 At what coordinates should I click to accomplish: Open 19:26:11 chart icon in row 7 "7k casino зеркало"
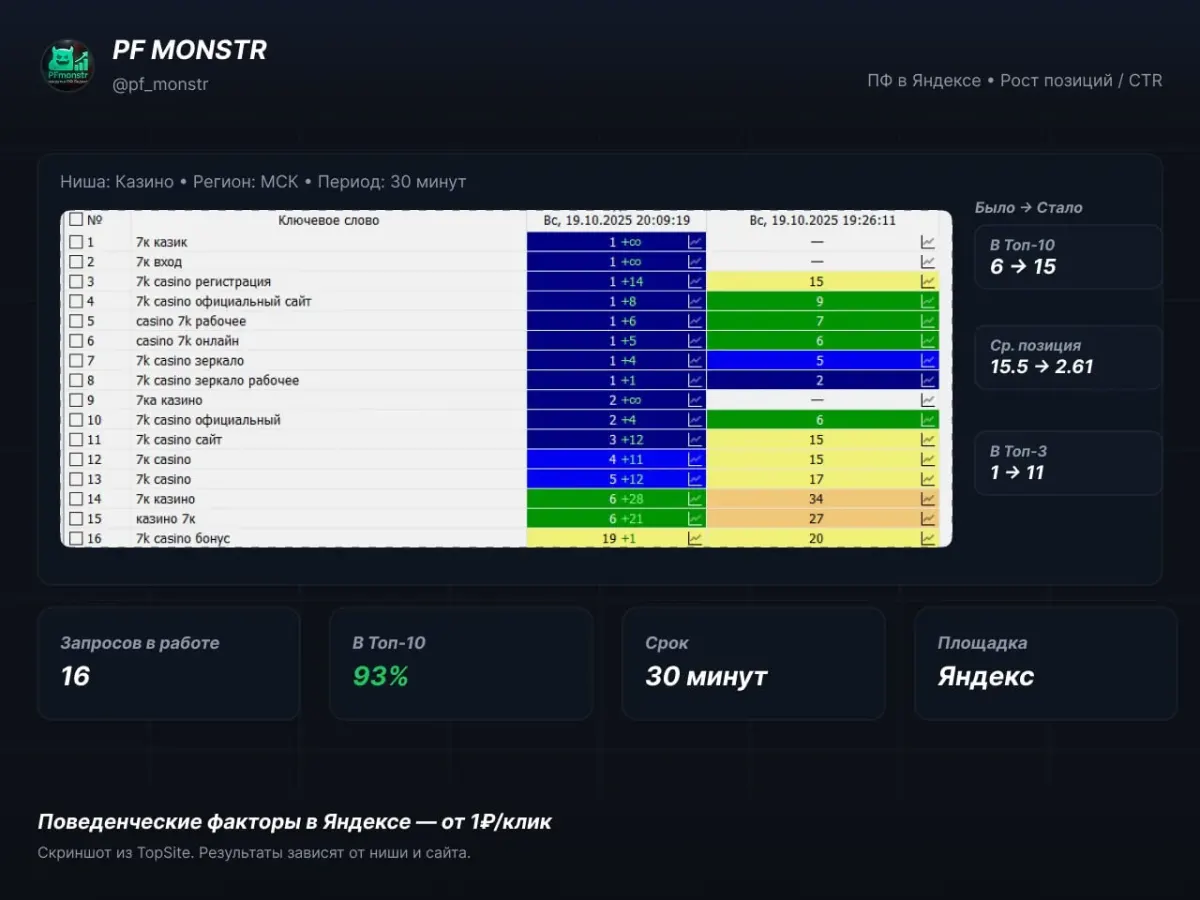coord(928,361)
